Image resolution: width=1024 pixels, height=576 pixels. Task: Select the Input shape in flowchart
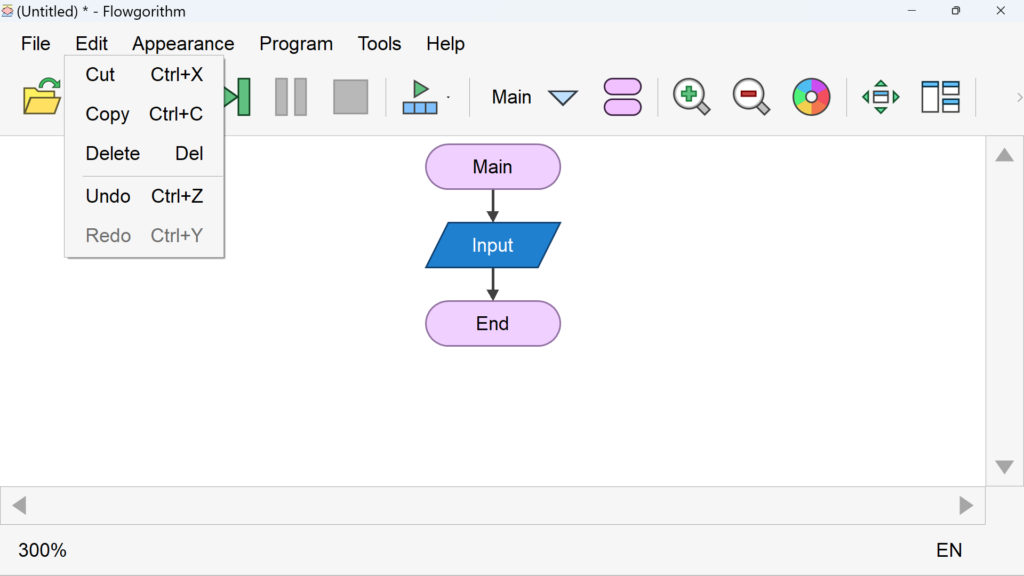pos(492,245)
